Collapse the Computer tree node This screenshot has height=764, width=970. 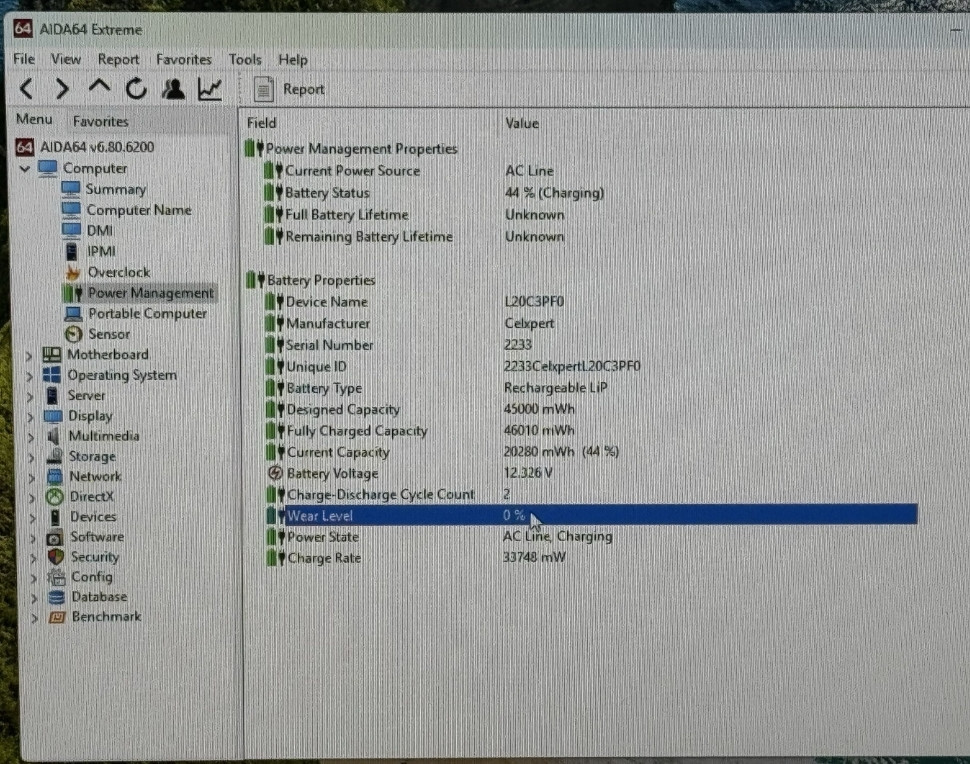coord(25,169)
